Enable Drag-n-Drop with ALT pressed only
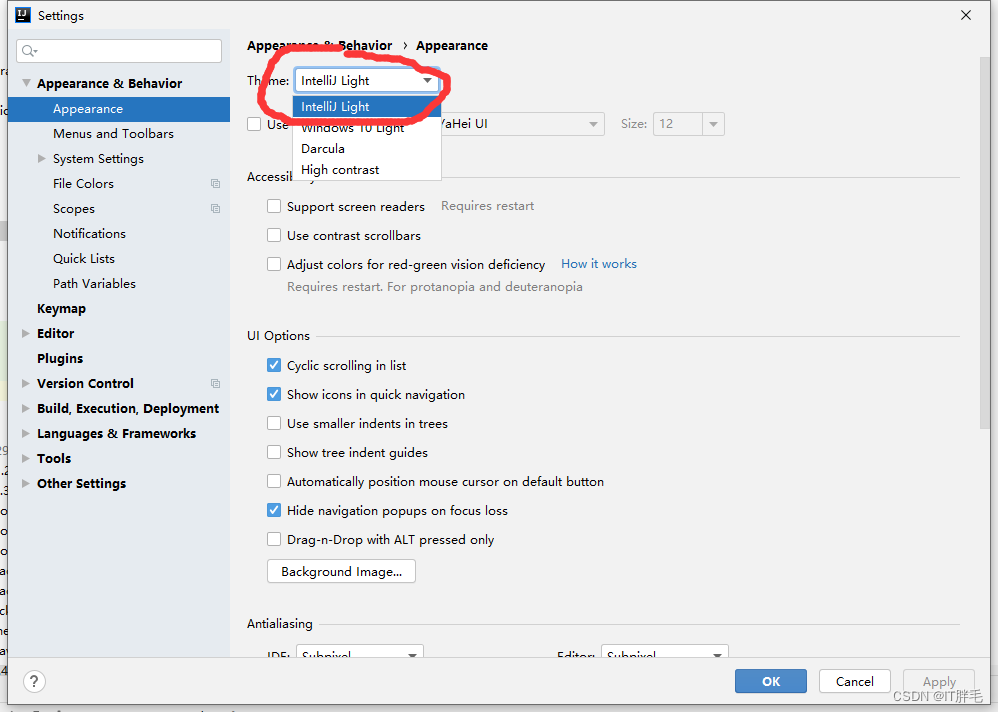 tap(274, 540)
